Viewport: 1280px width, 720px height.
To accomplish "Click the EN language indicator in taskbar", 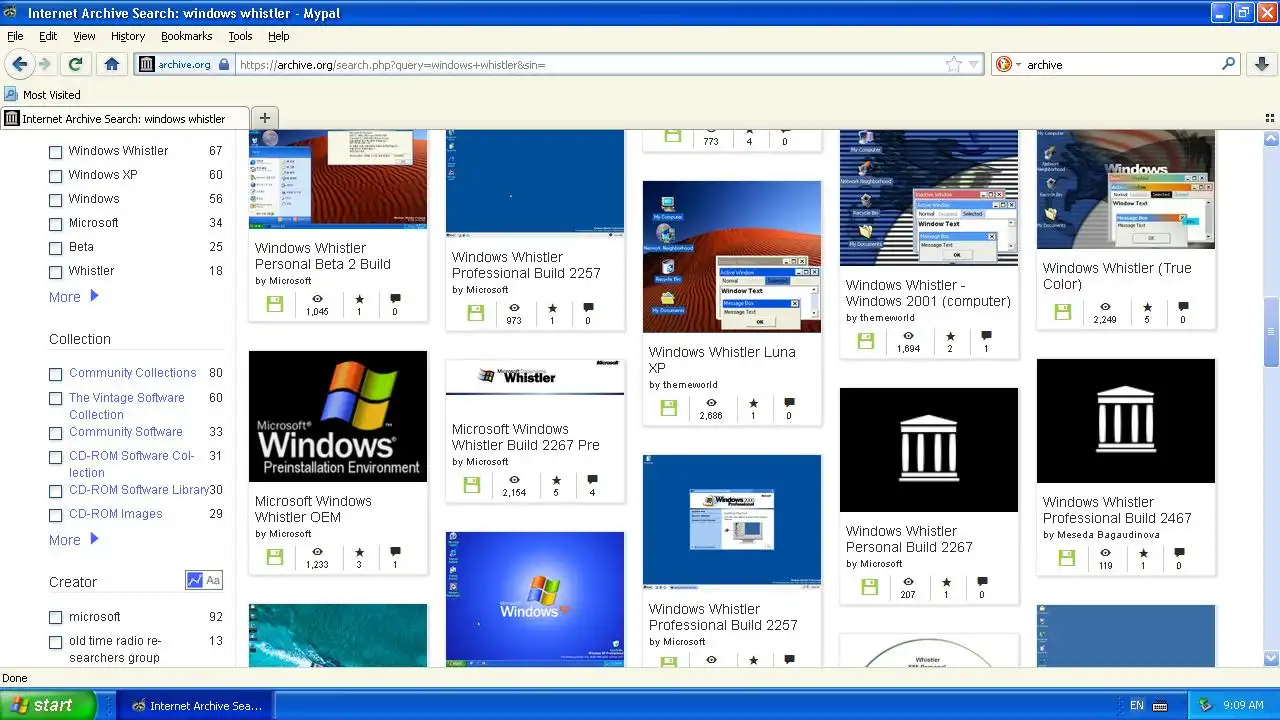I will 1137,705.
